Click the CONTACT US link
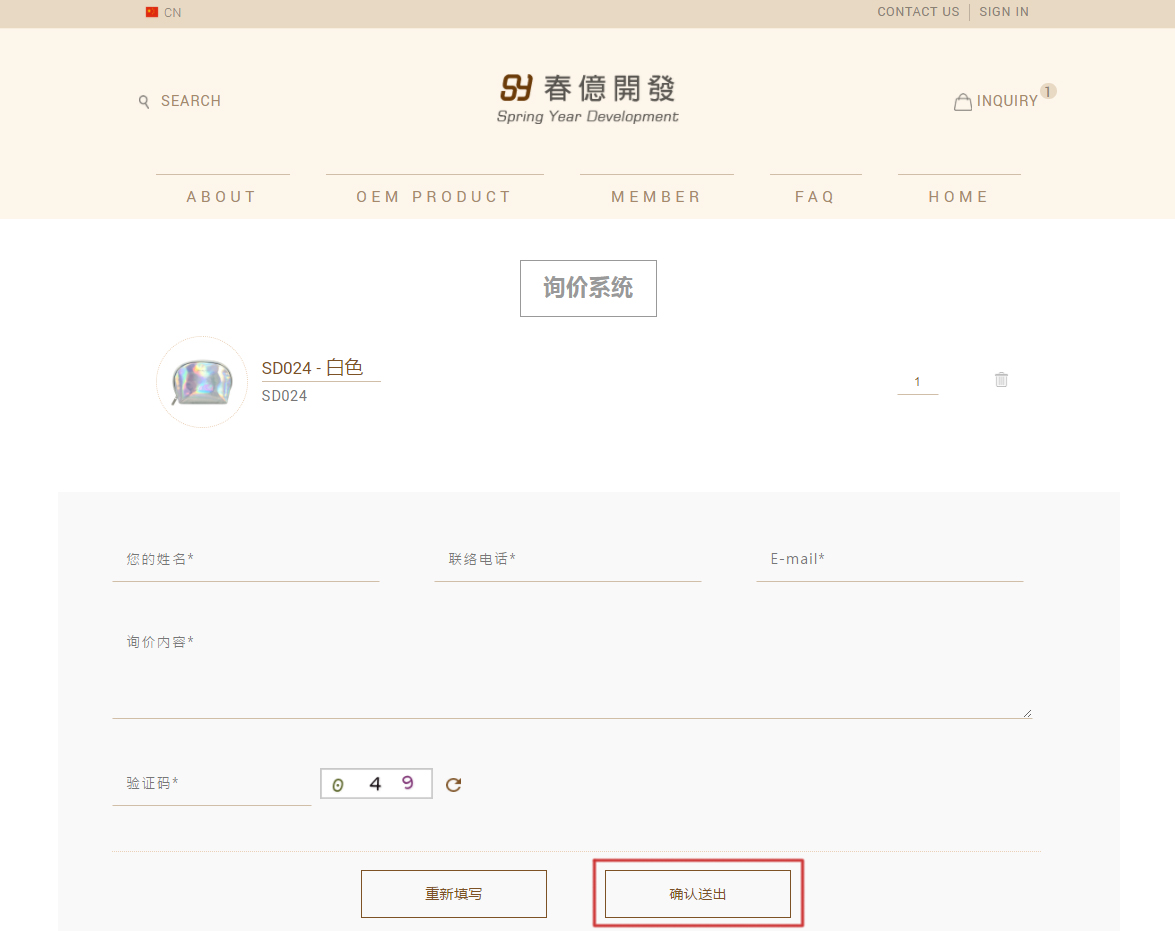1175x931 pixels. point(918,12)
